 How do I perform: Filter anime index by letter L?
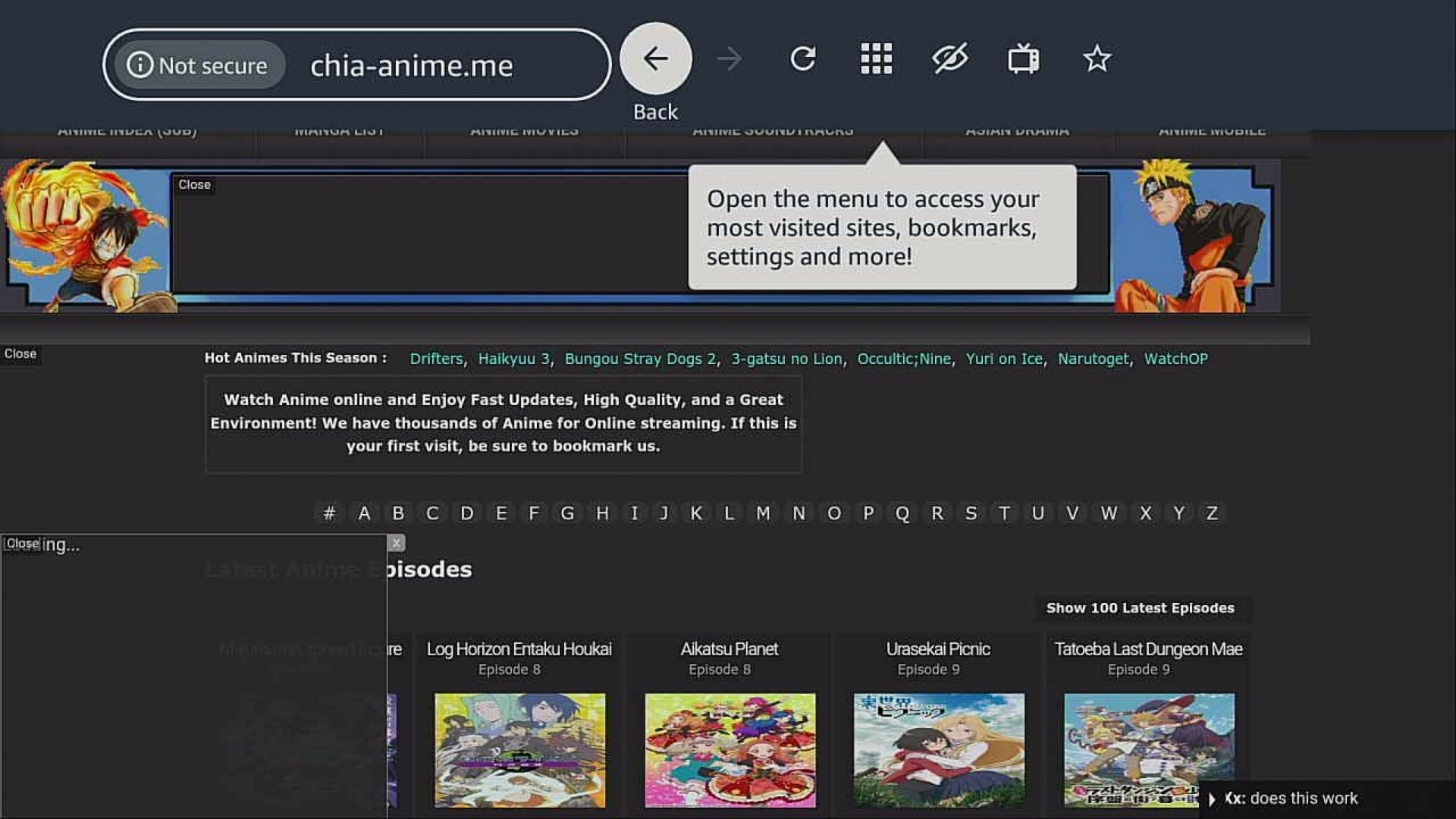click(x=729, y=513)
